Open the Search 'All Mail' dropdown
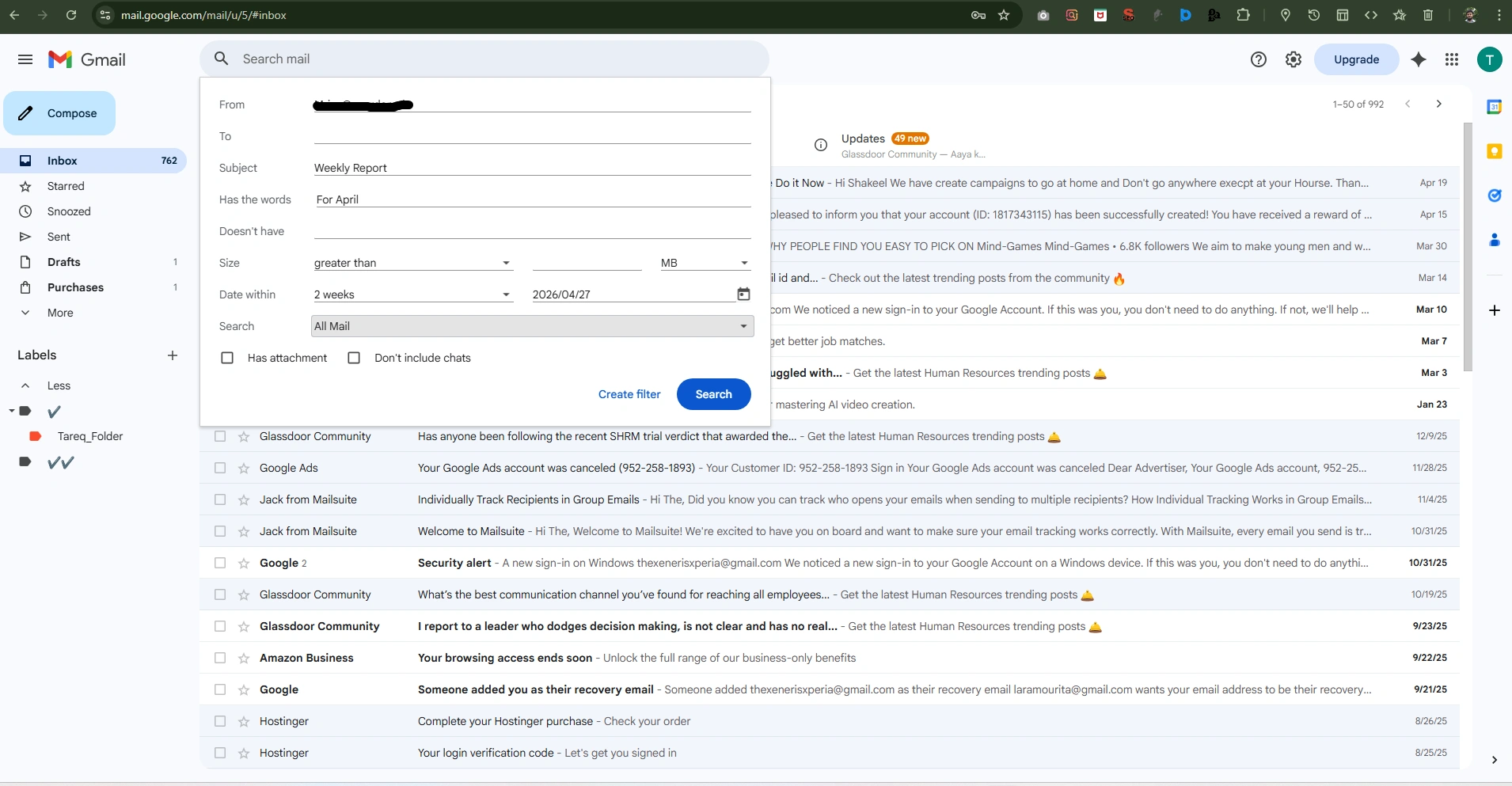This screenshot has height=786, width=1512. pos(532,326)
